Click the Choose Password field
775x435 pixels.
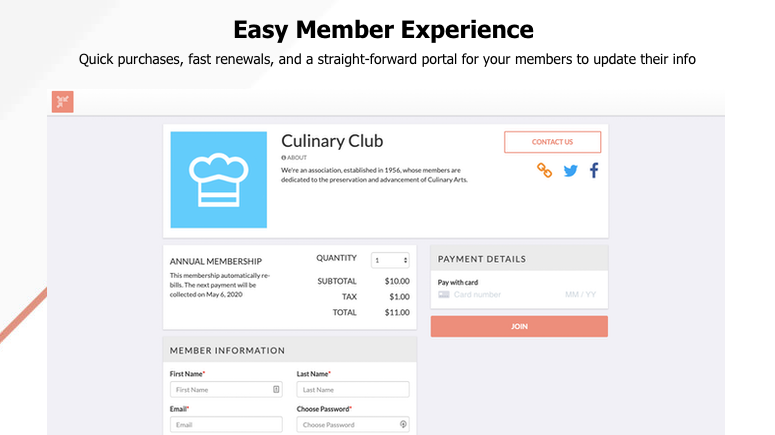coord(346,424)
